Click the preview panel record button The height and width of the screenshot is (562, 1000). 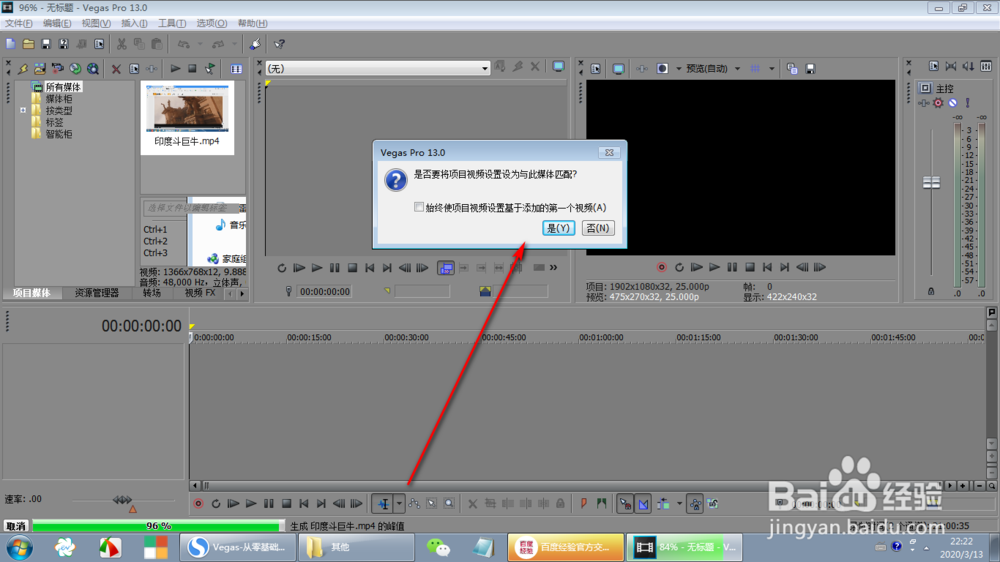(x=661, y=267)
